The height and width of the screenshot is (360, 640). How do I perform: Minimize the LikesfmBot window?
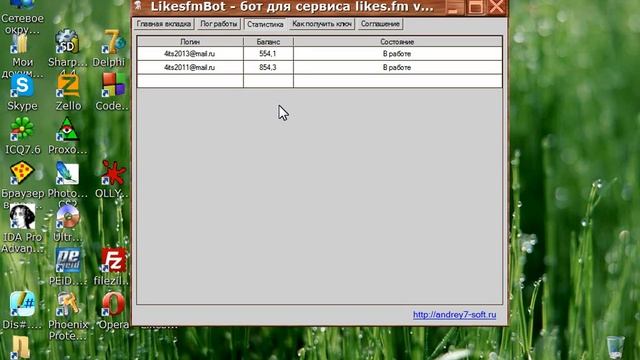click(x=453, y=7)
